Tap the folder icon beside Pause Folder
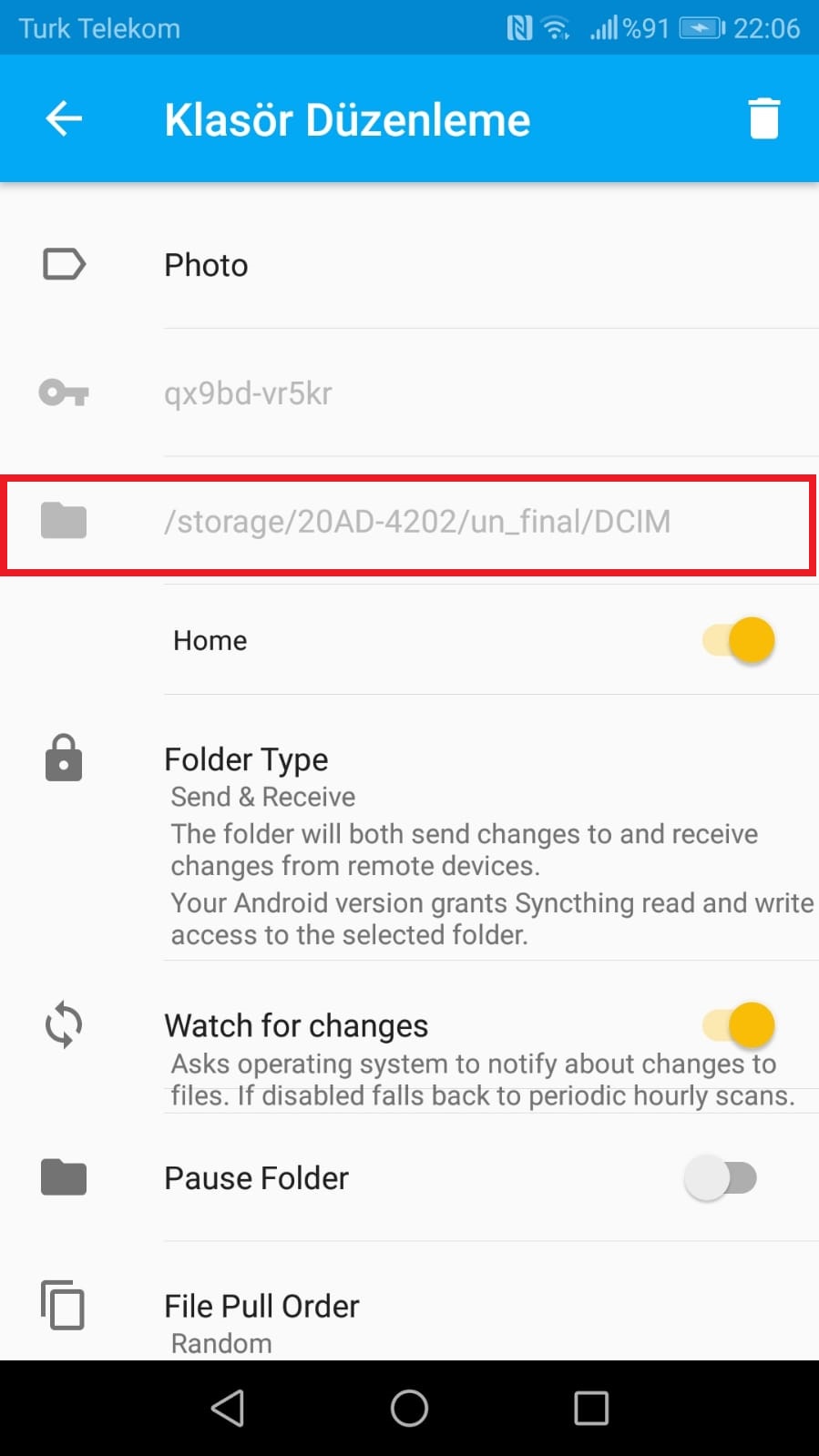The height and width of the screenshot is (1456, 819). (x=64, y=1177)
